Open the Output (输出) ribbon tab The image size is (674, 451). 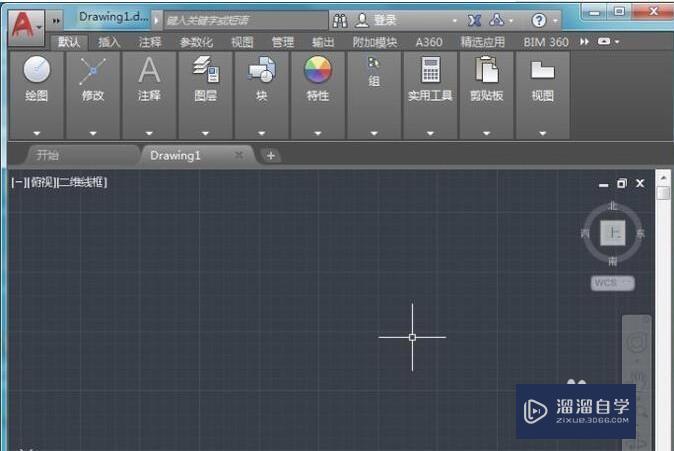click(x=323, y=42)
